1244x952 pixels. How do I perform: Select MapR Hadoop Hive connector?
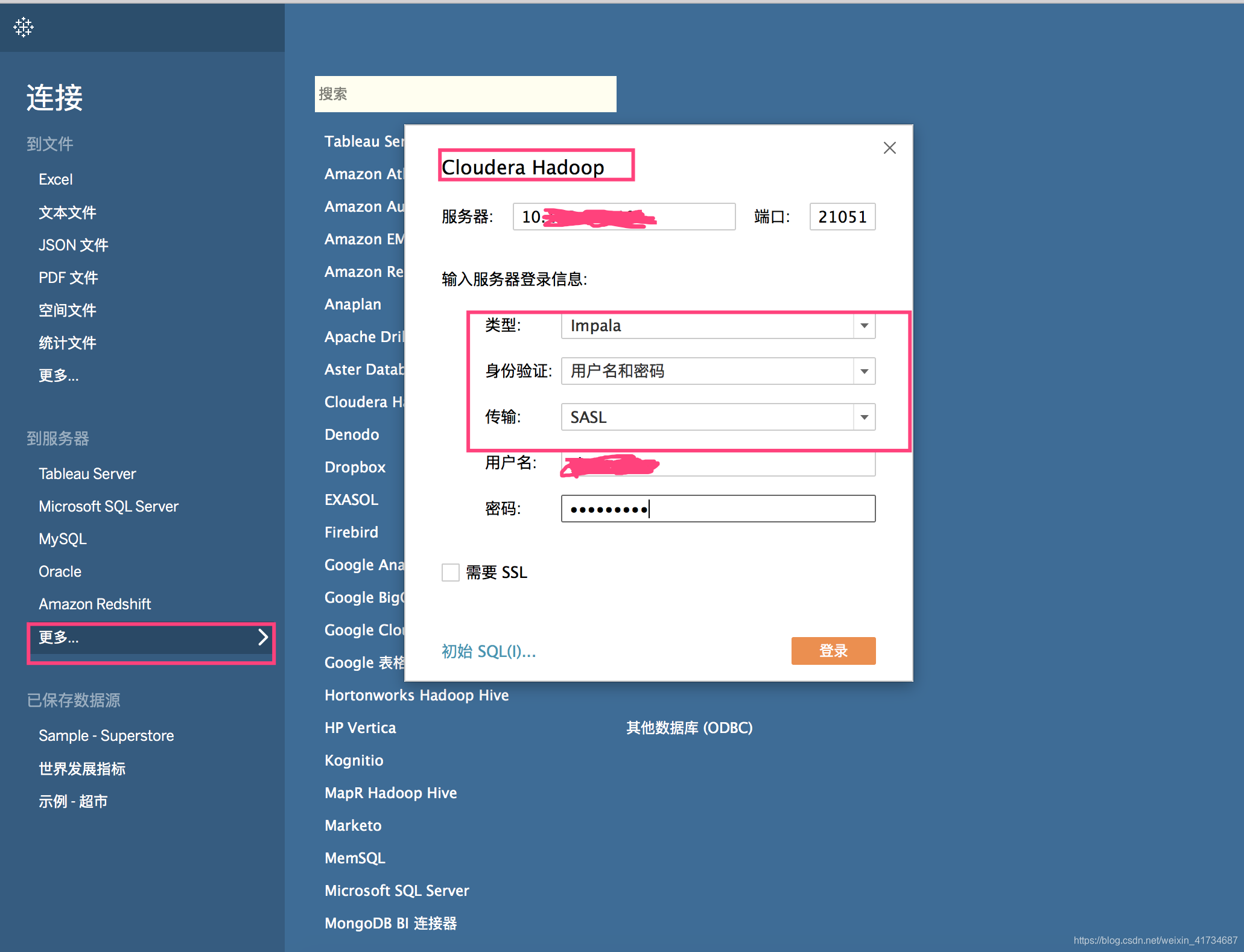click(391, 793)
